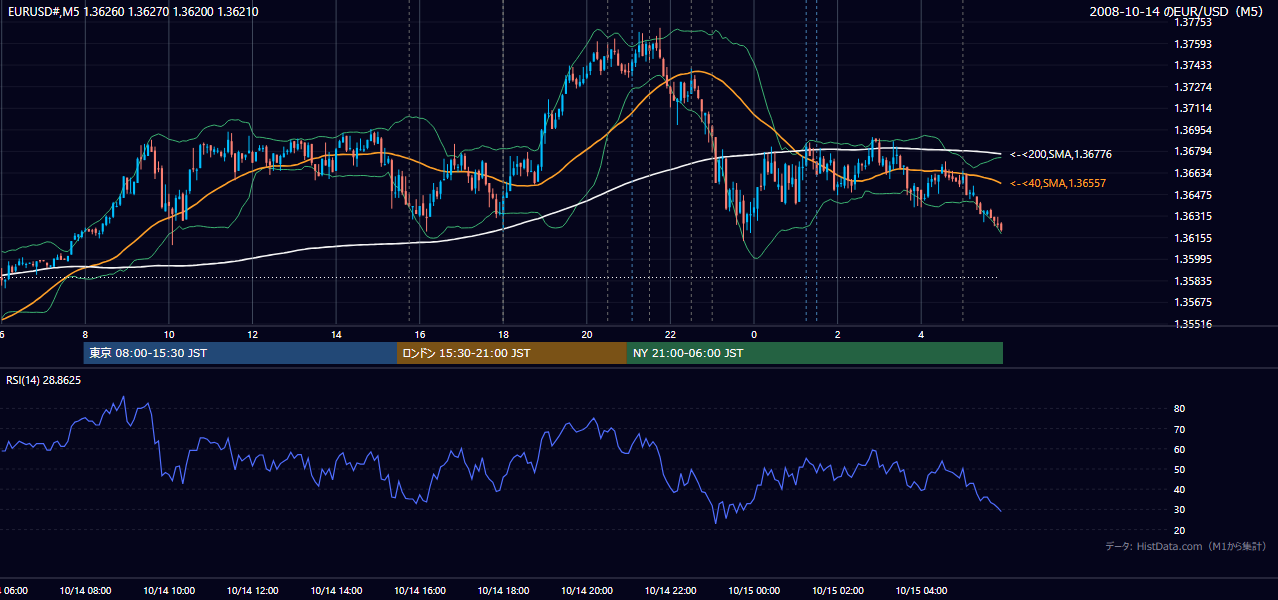Click the 2008-10-14 EUR/USD (M5) title
This screenshot has width=1278, height=600.
(1178, 12)
